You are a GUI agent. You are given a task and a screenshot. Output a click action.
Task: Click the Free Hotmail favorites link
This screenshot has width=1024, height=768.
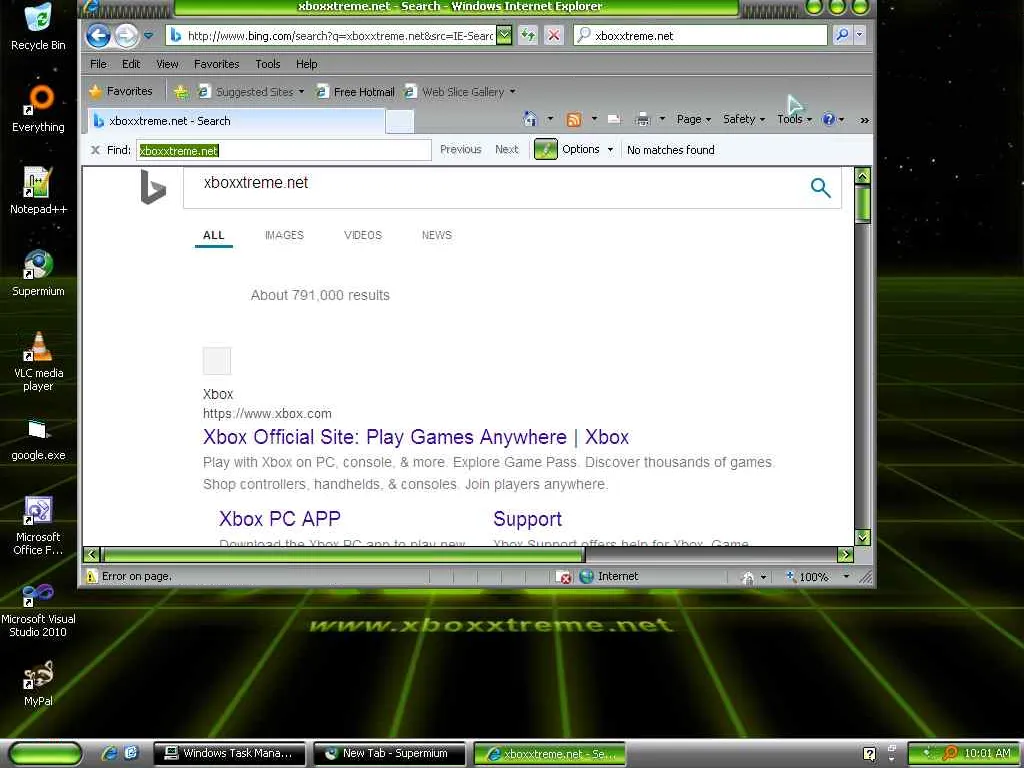coord(355,92)
